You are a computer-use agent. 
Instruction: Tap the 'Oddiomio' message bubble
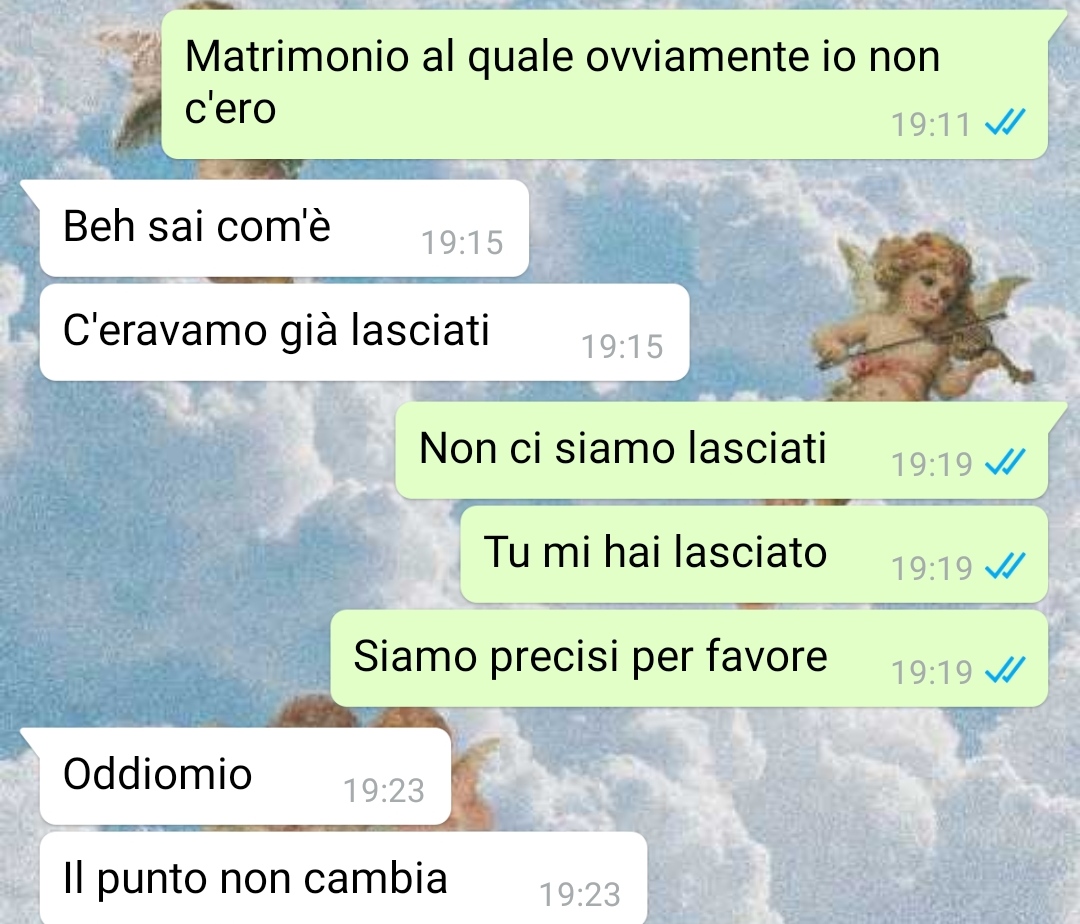click(245, 776)
